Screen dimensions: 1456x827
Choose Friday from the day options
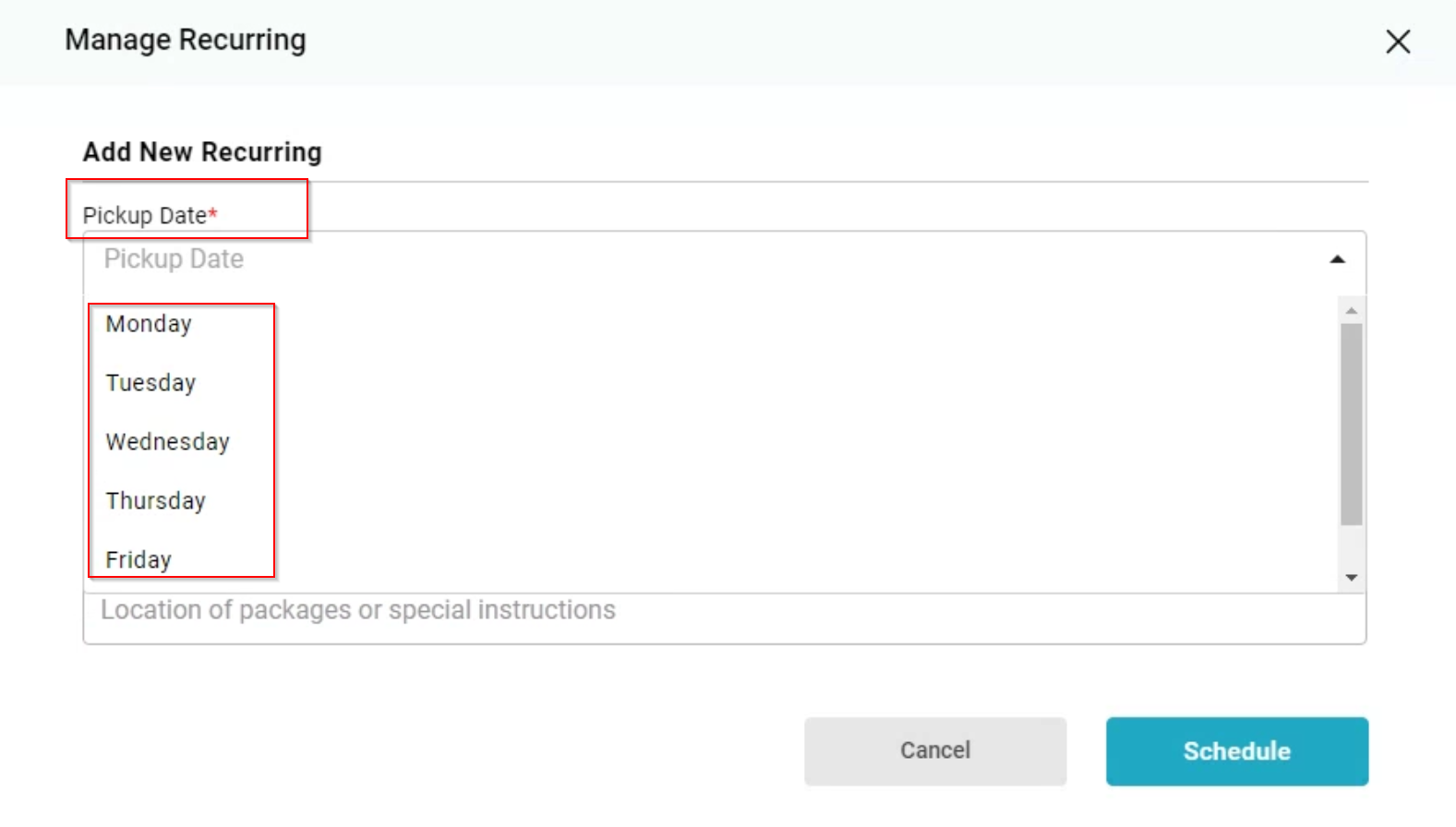[138, 559]
